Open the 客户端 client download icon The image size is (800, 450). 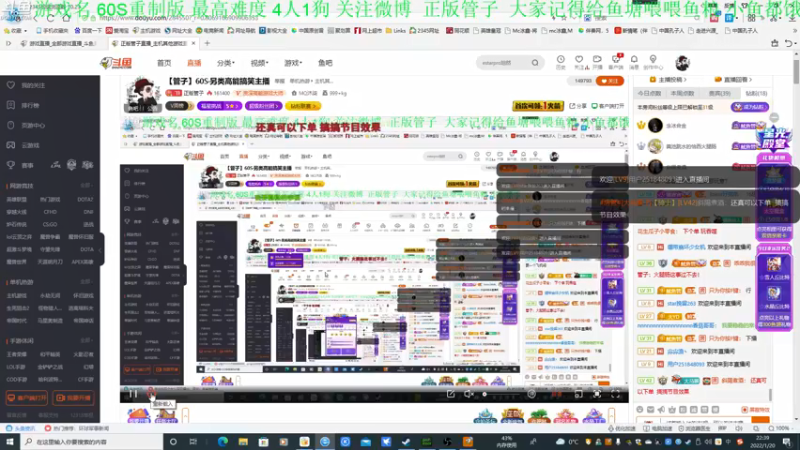click(x=616, y=62)
